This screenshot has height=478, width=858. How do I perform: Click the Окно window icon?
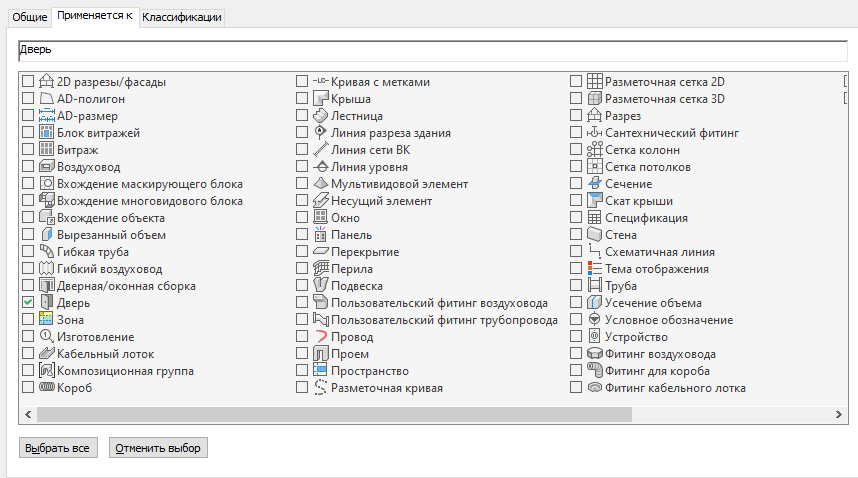[x=321, y=218]
